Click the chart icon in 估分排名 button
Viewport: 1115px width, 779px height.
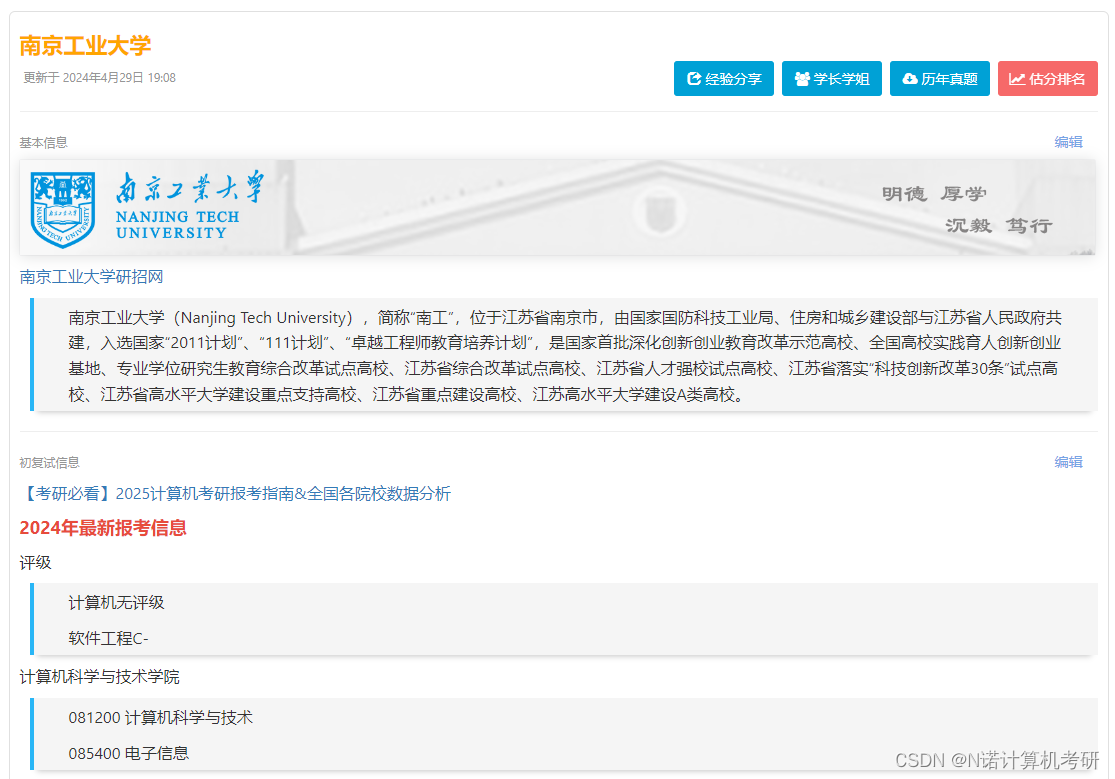(x=1017, y=79)
